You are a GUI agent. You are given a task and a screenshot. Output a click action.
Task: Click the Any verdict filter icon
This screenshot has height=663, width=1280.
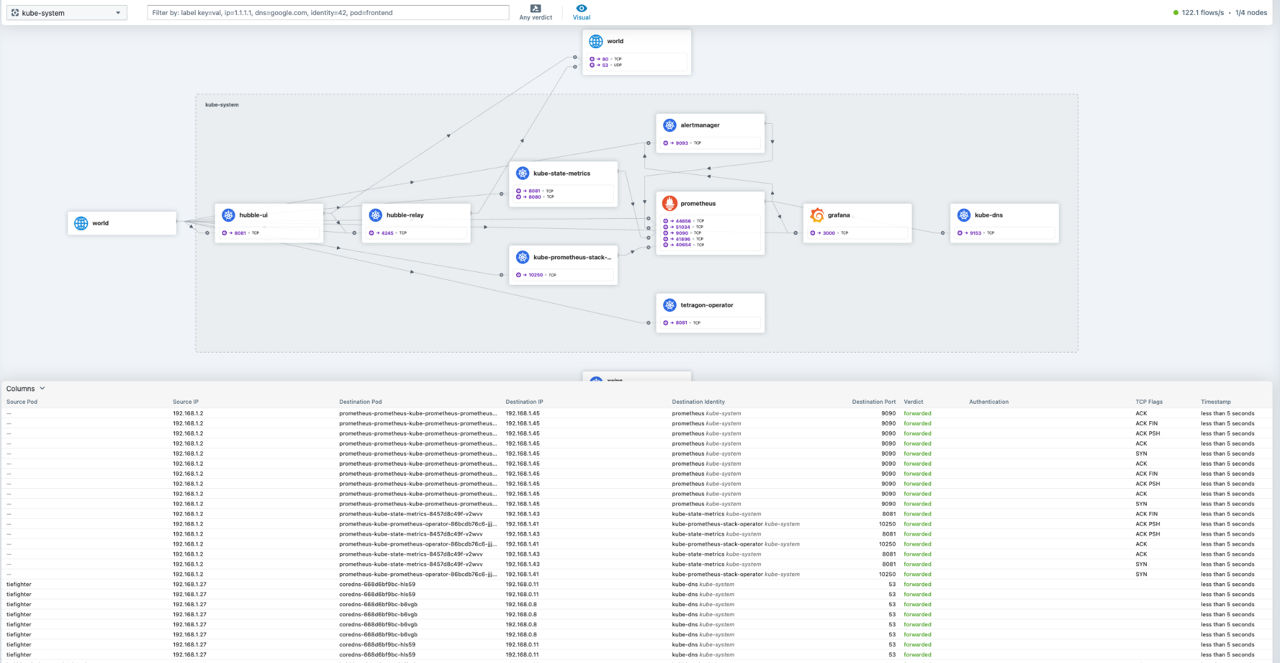coord(536,8)
